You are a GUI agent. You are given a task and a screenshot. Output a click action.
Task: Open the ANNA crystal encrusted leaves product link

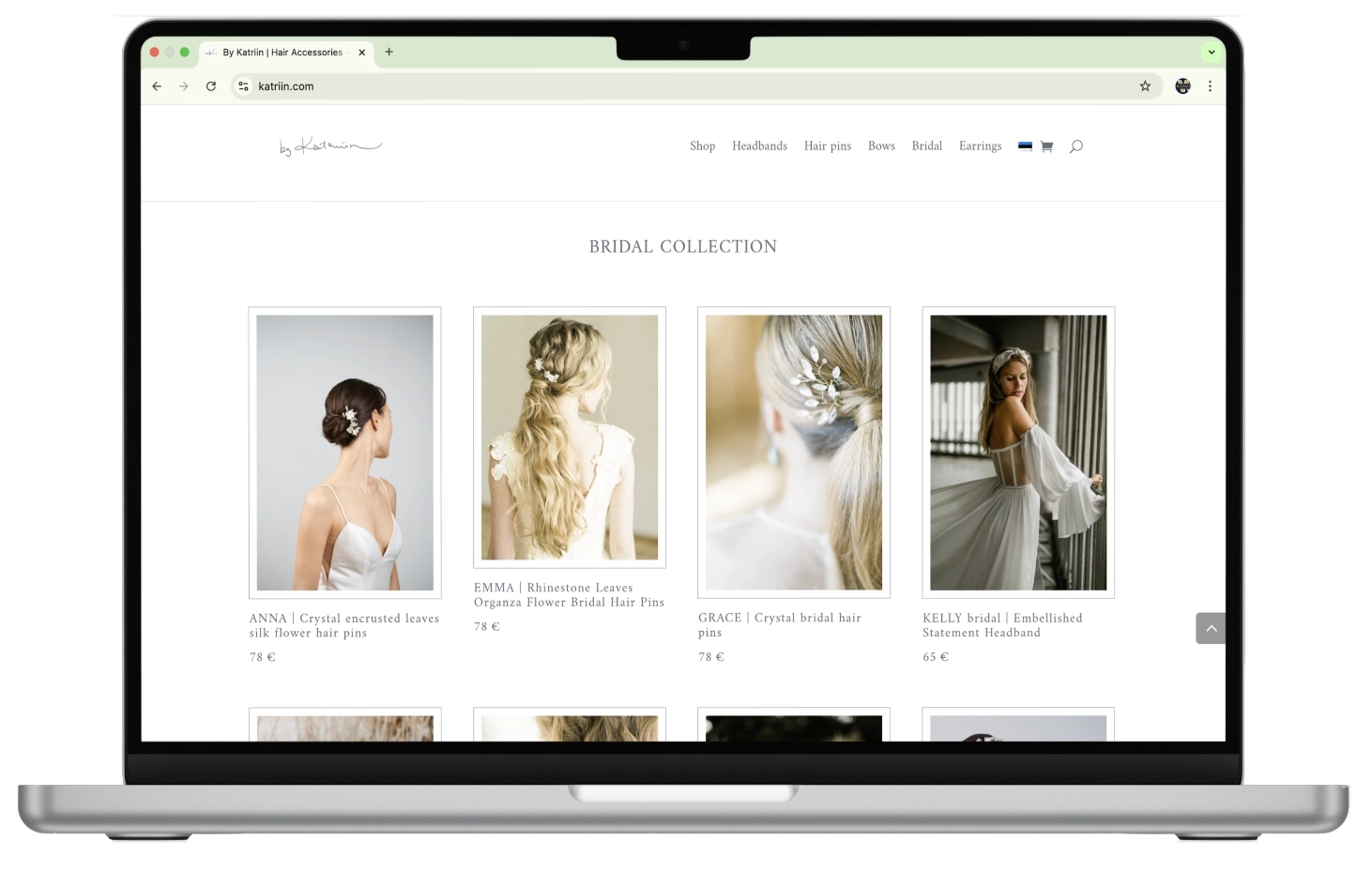click(343, 625)
